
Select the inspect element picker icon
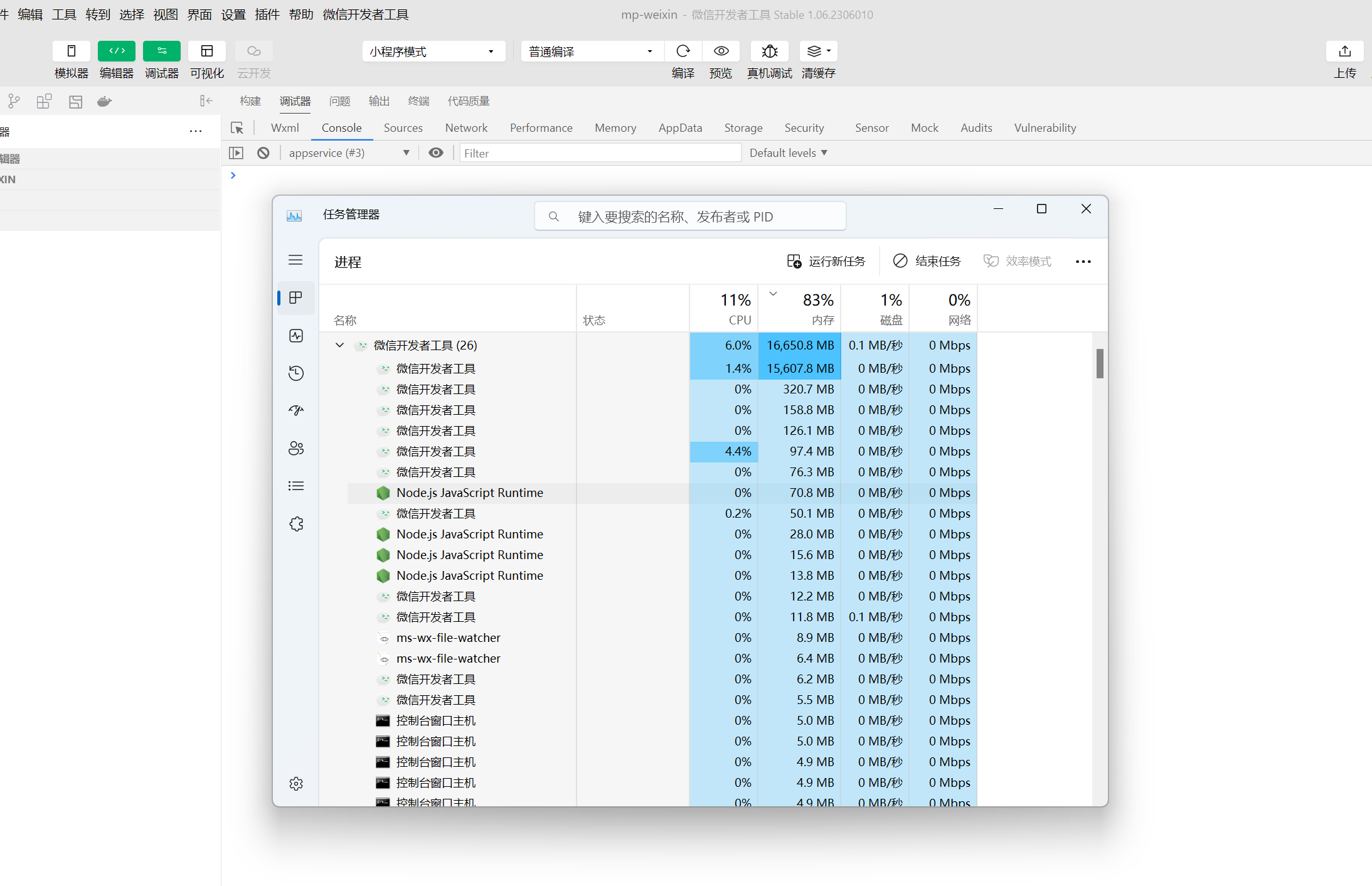tap(237, 128)
